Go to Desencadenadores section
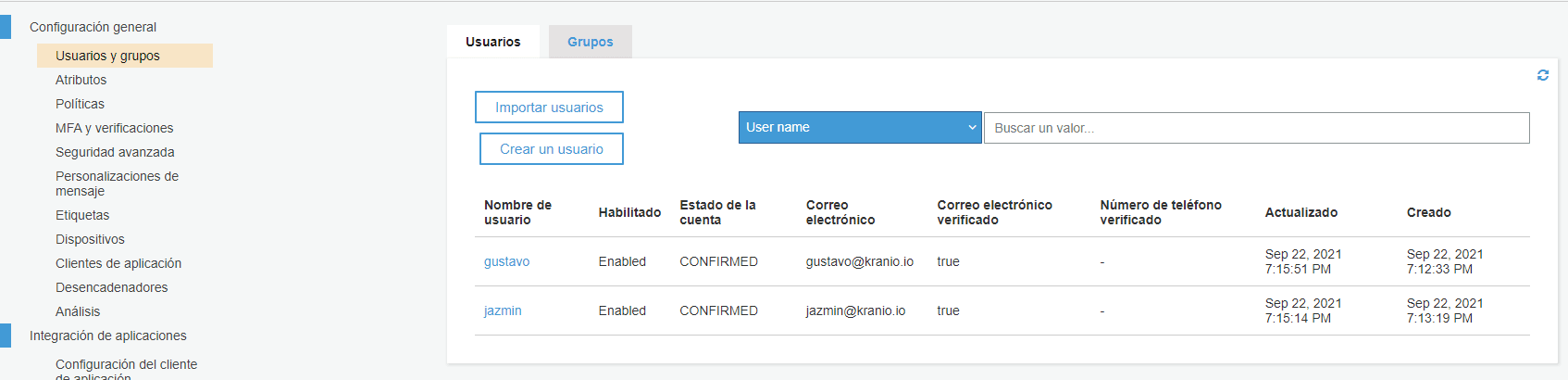 112,287
